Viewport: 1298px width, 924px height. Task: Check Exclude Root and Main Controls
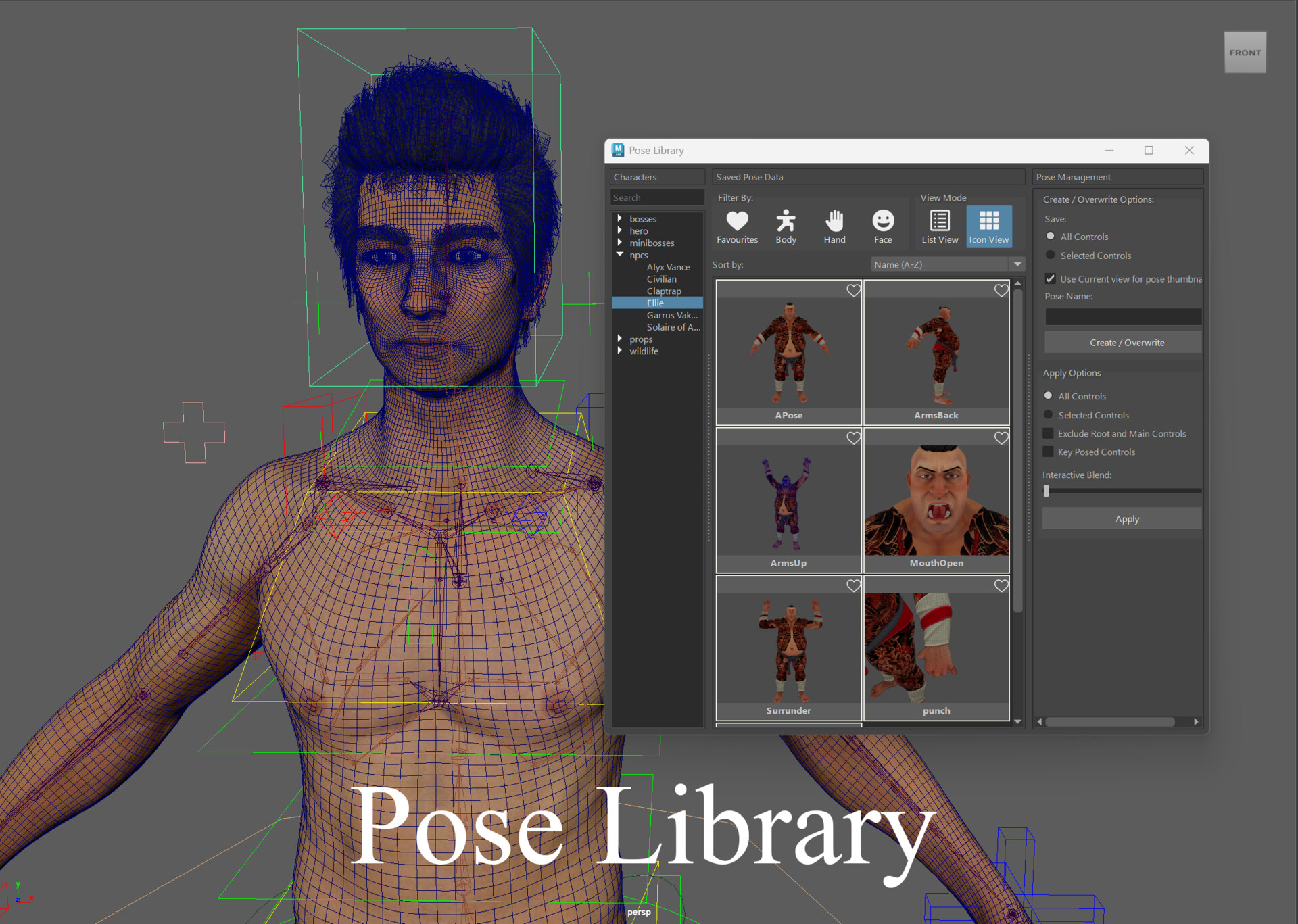click(1049, 433)
